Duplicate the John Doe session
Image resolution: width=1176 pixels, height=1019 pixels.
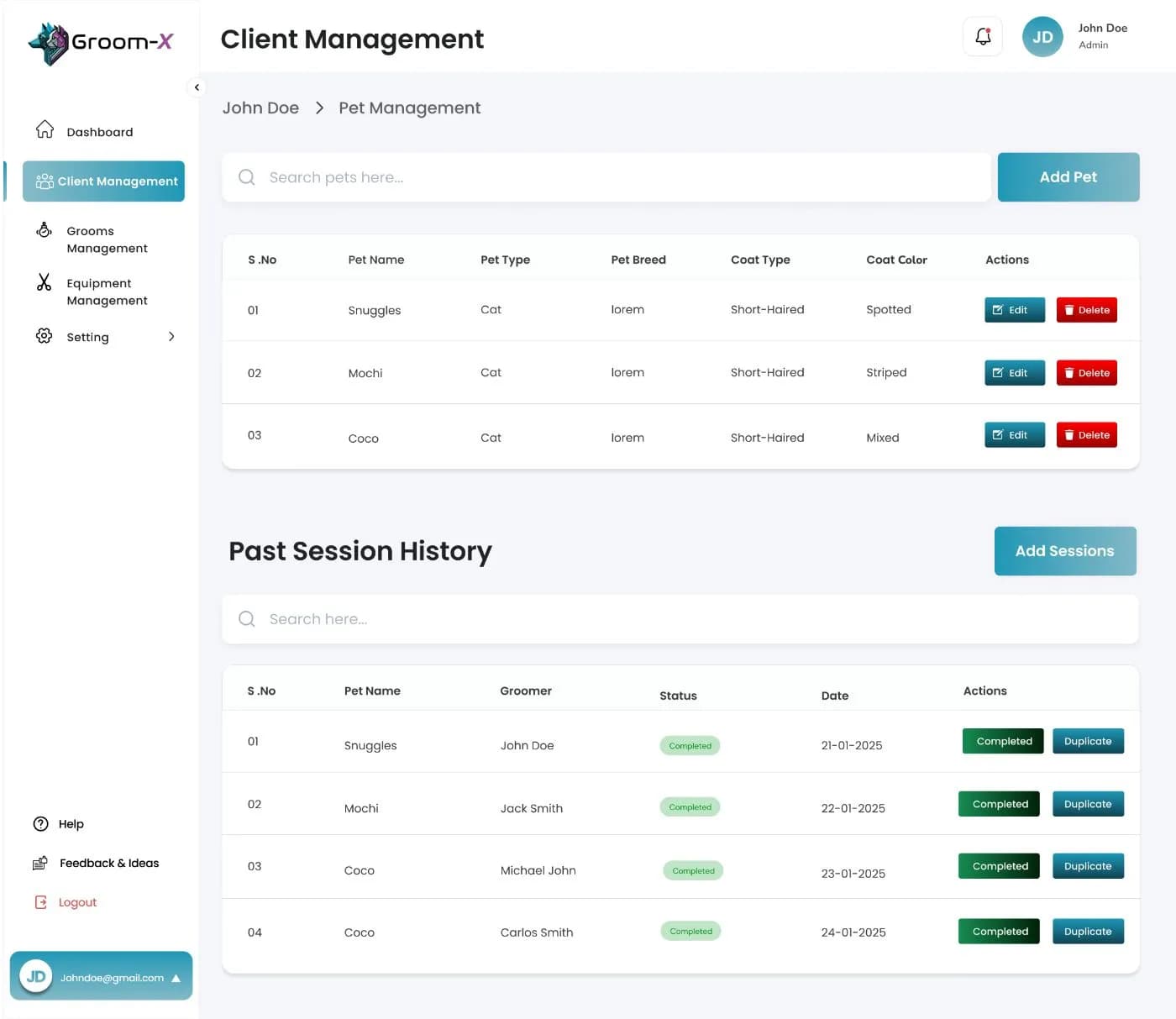(1088, 741)
